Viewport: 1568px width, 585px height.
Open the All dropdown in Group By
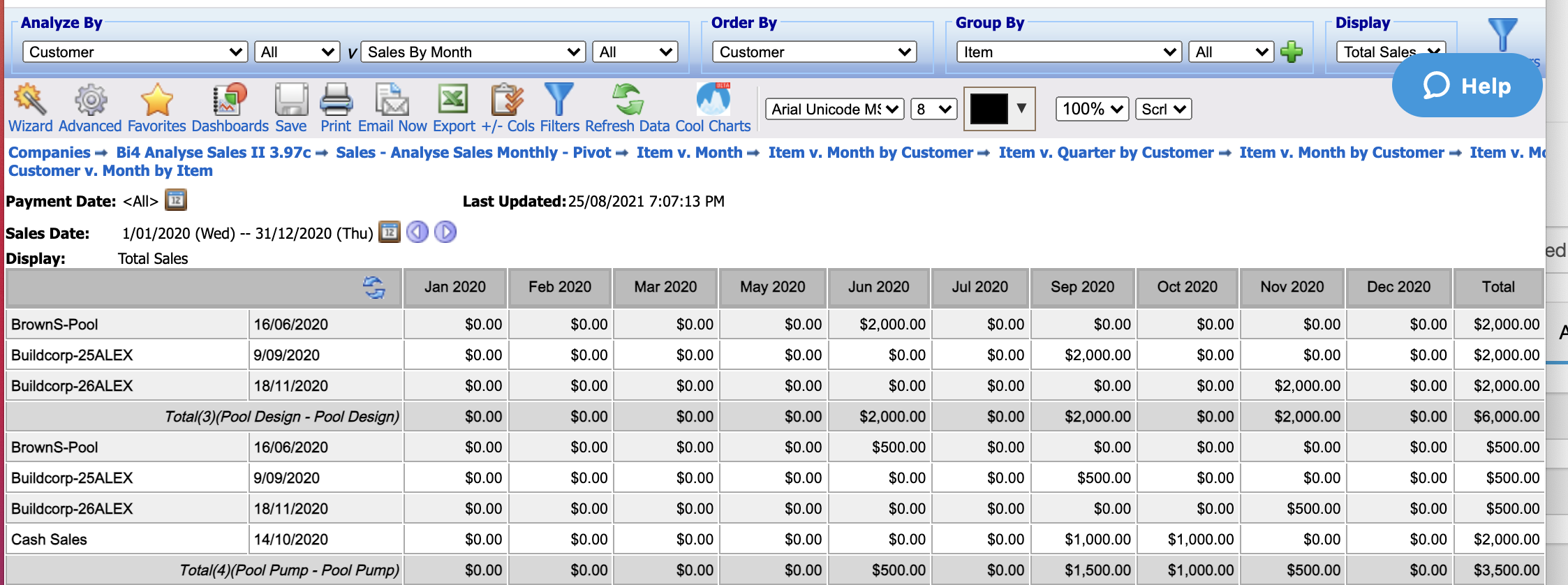[x=1232, y=52]
